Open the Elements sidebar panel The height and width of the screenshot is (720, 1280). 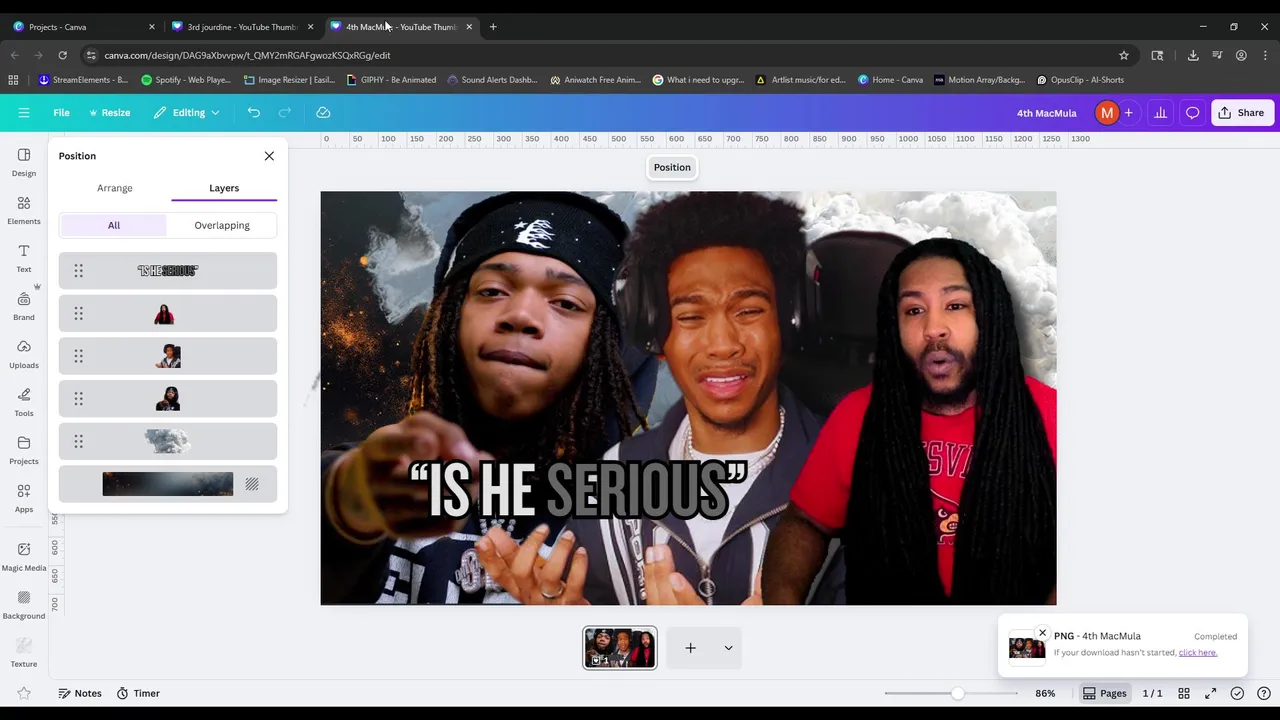click(24, 210)
